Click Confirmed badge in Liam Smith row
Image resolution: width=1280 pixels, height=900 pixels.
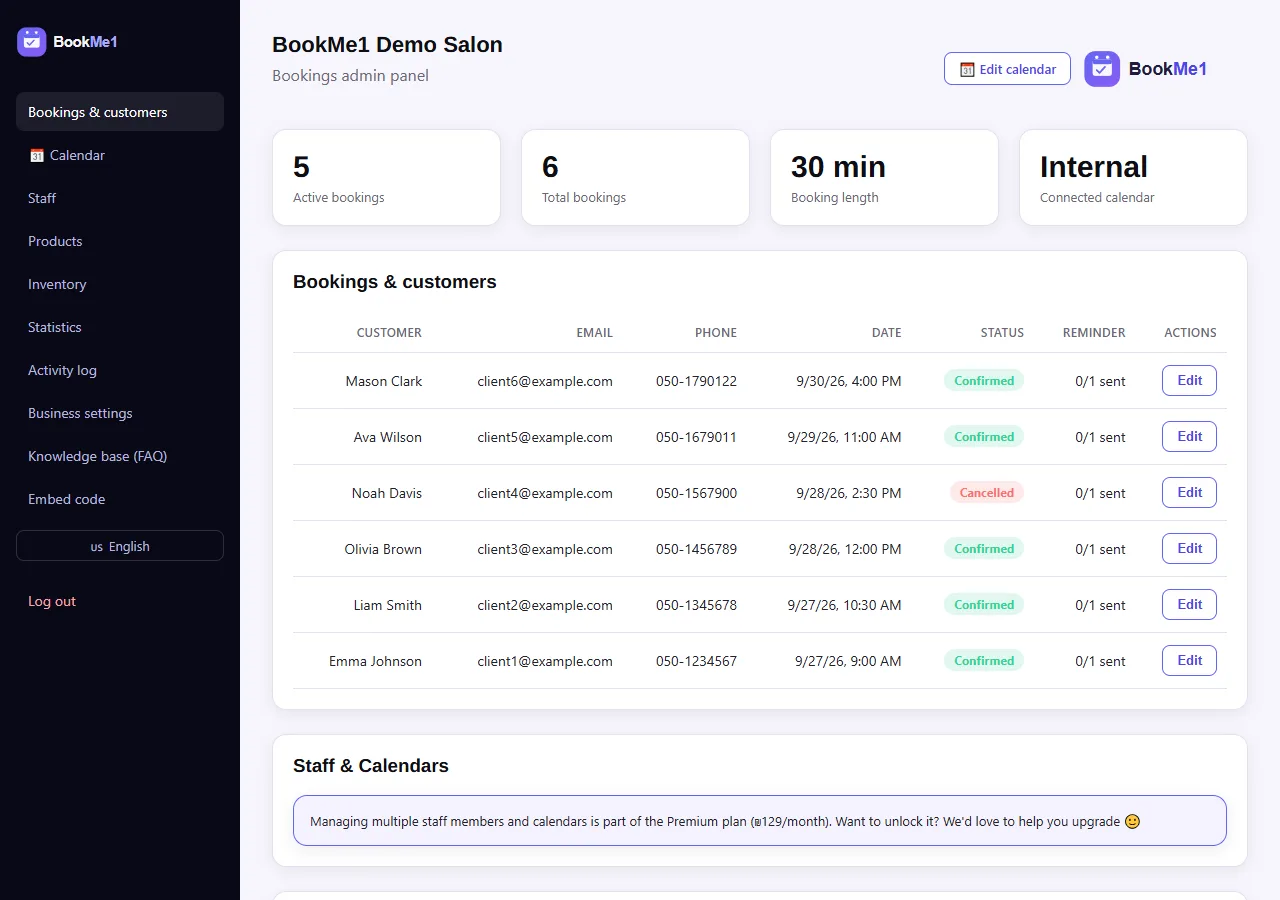(984, 605)
